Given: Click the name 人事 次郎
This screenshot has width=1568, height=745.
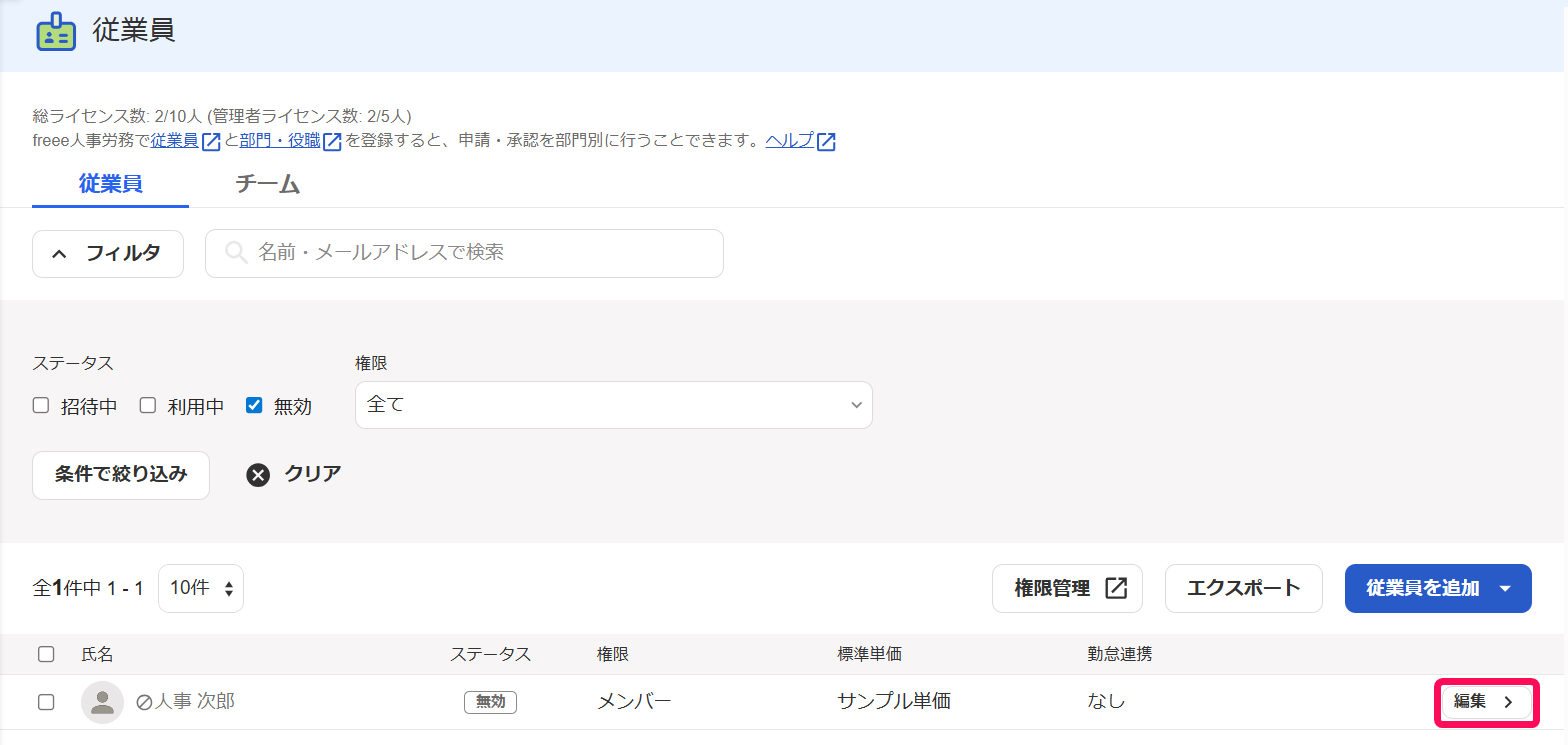Looking at the screenshot, I should (194, 702).
